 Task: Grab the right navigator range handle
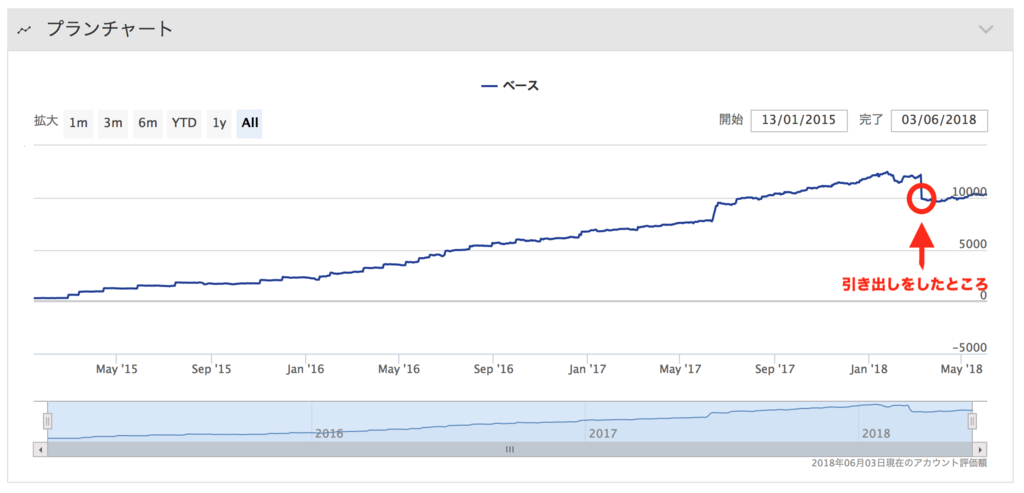tap(972, 421)
